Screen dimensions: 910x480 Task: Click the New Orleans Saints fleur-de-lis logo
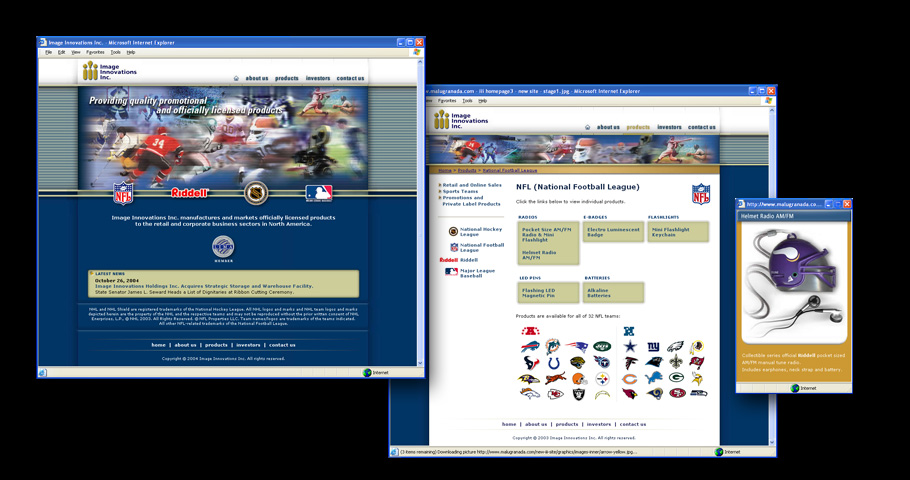tap(676, 362)
